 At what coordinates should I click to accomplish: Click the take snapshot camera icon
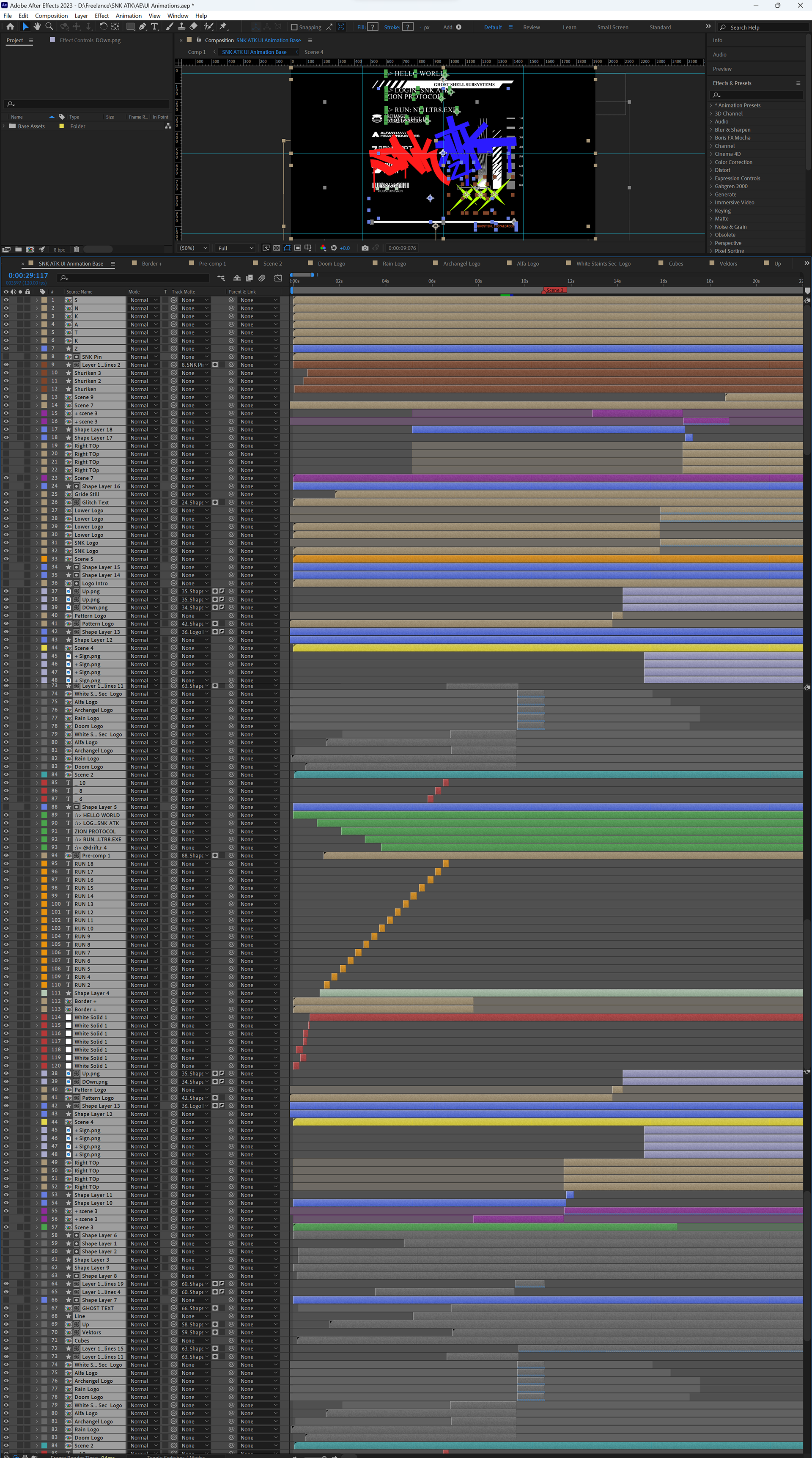(x=365, y=248)
